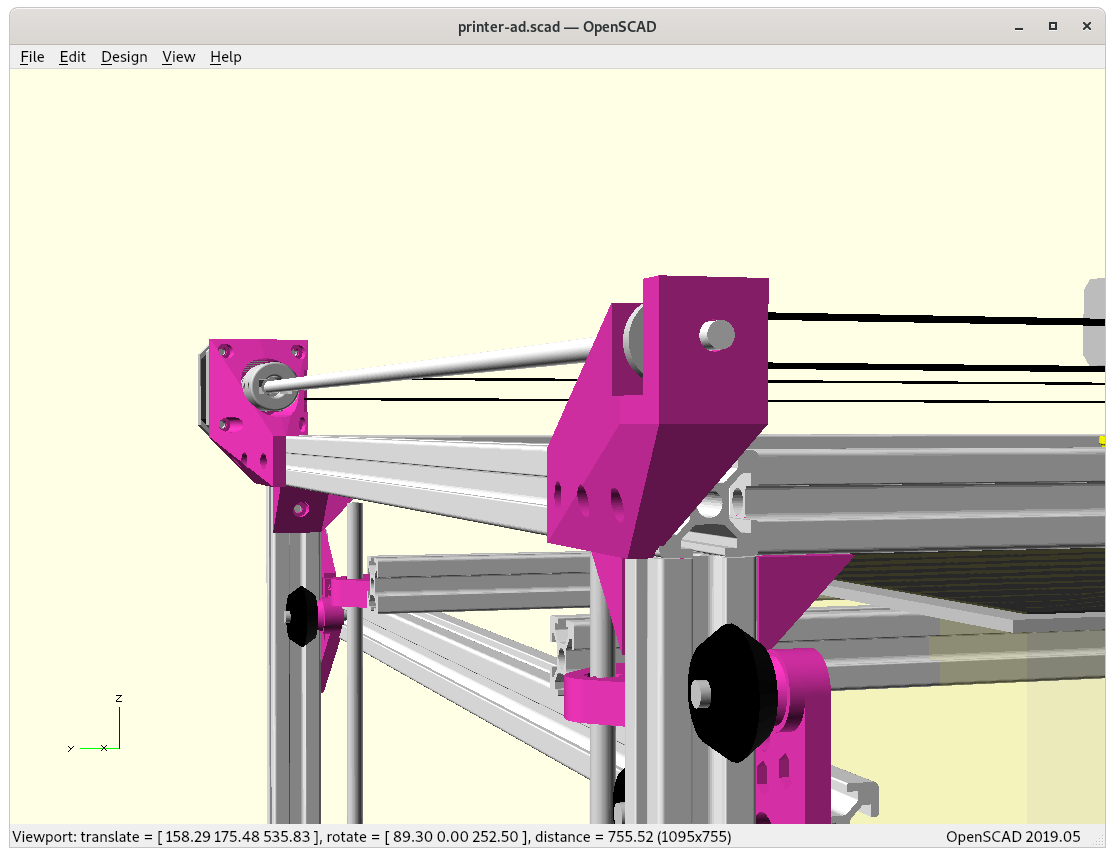This screenshot has width=1115, height=857.
Task: Open the Help menu
Action: [225, 57]
